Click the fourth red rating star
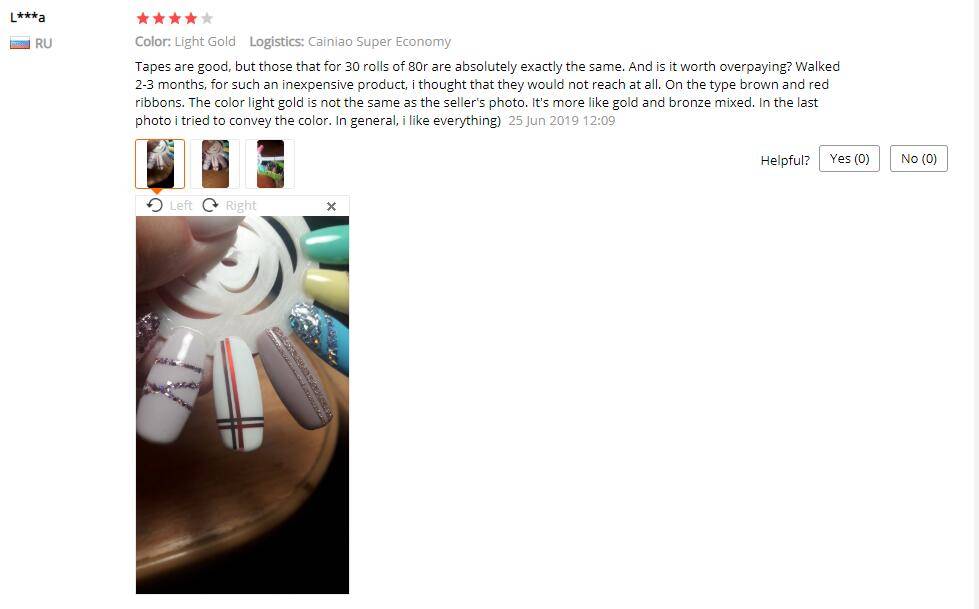 pos(191,18)
